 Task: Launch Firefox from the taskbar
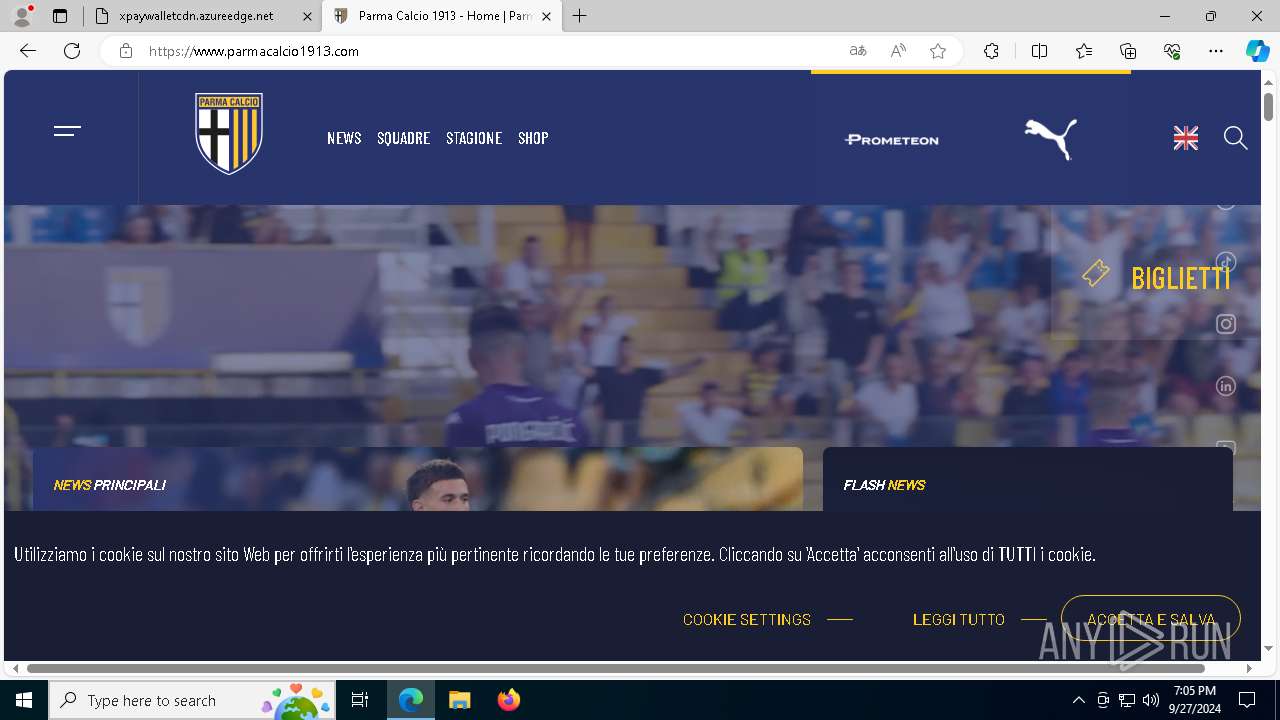pyautogui.click(x=509, y=700)
